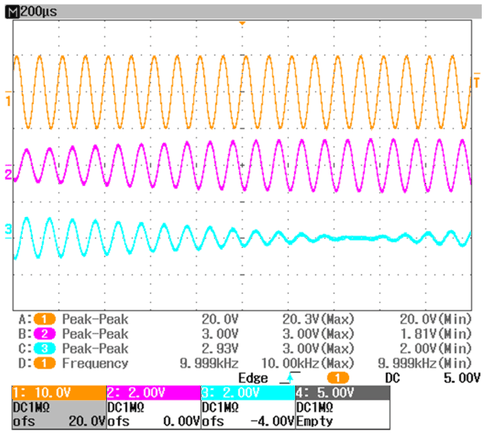485x433 pixels.
Task: Click the channel 4 Empty label
Action: [x=315, y=422]
